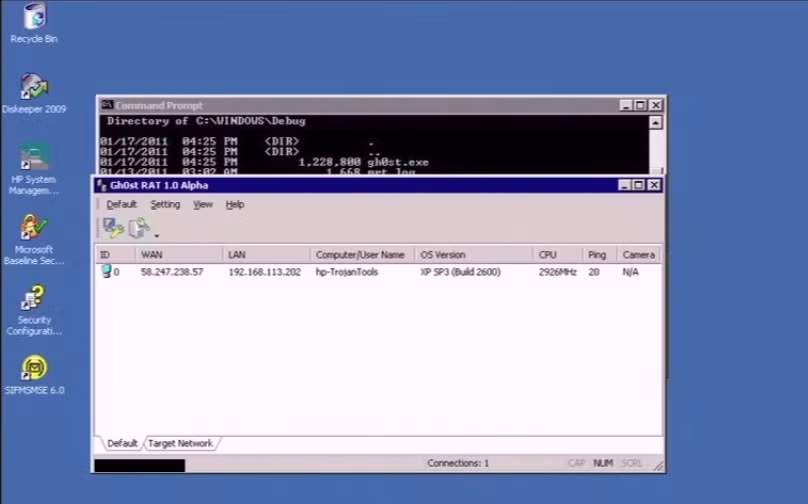Click the 2926MHz CPU value
This screenshot has width=808, height=504.
click(x=558, y=272)
